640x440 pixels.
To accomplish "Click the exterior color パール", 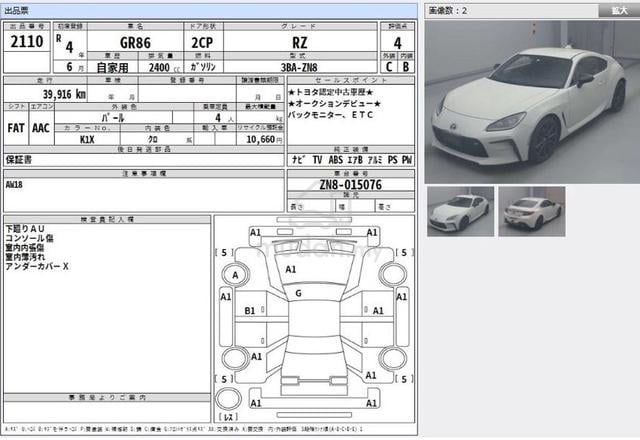I will 113,118.
